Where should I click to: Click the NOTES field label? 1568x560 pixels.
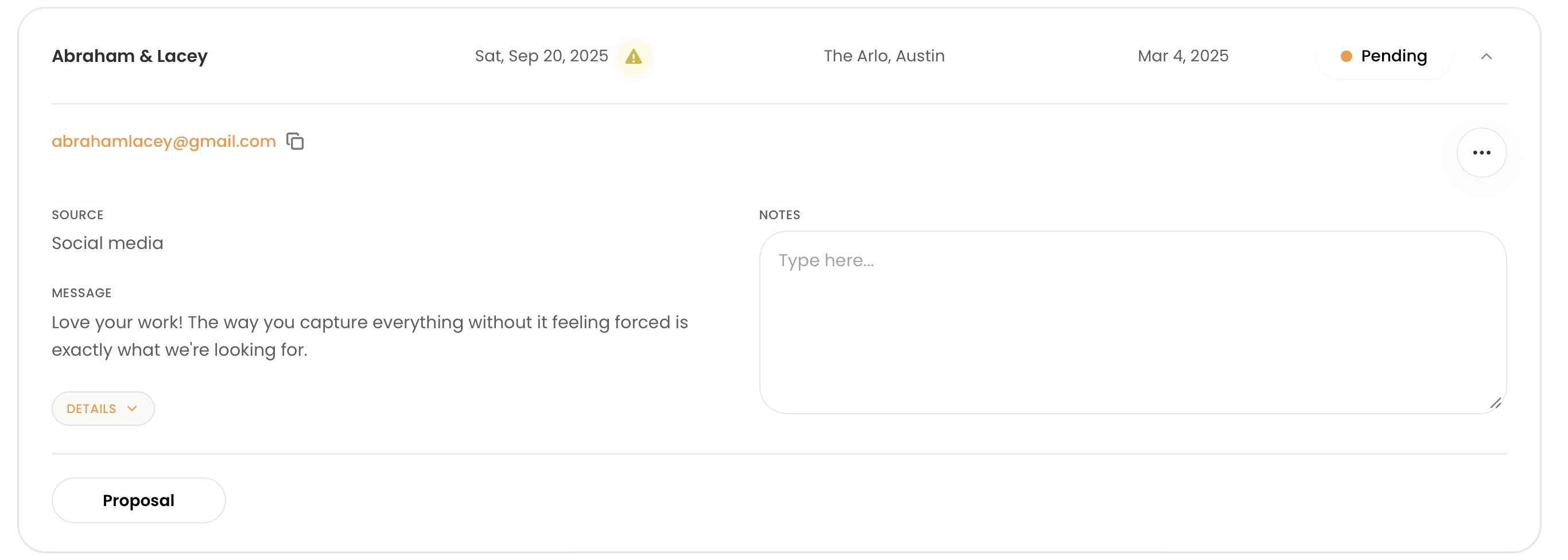[779, 215]
